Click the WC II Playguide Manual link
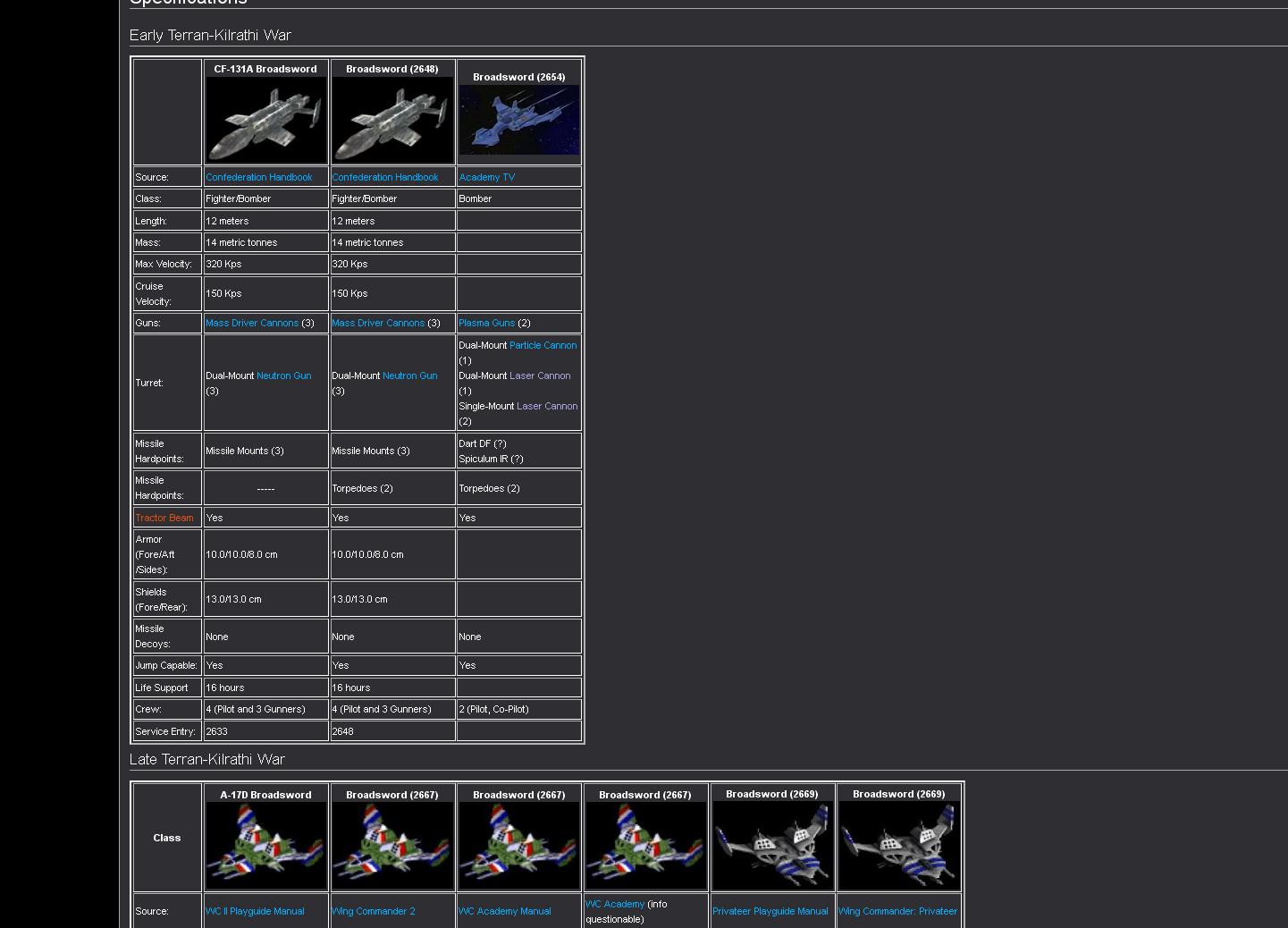The width and height of the screenshot is (1288, 928). pos(255,911)
